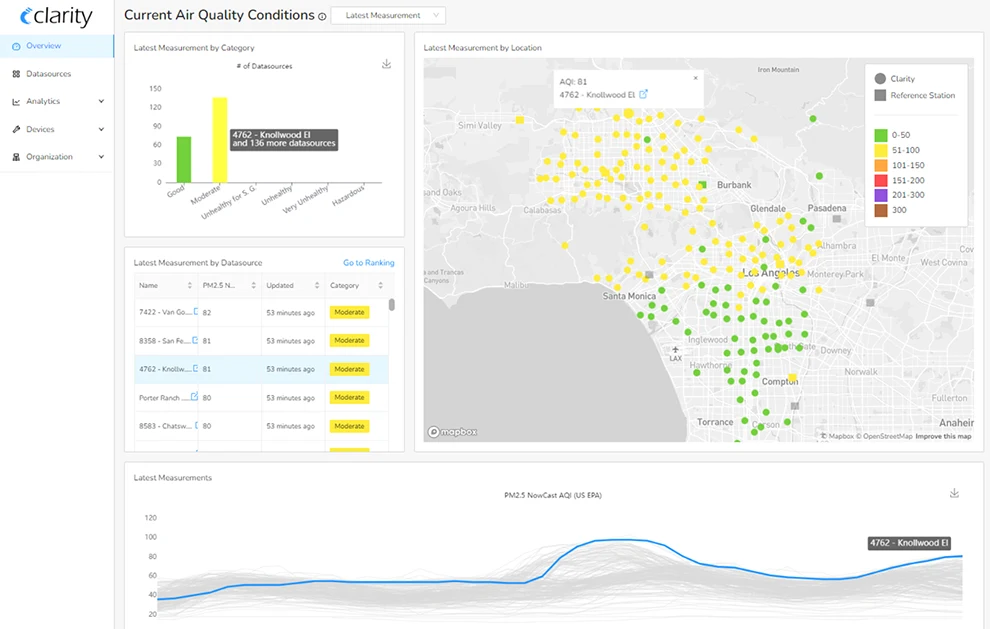
Task: Download the Latest Measurements chart
Action: pyautogui.click(x=954, y=493)
